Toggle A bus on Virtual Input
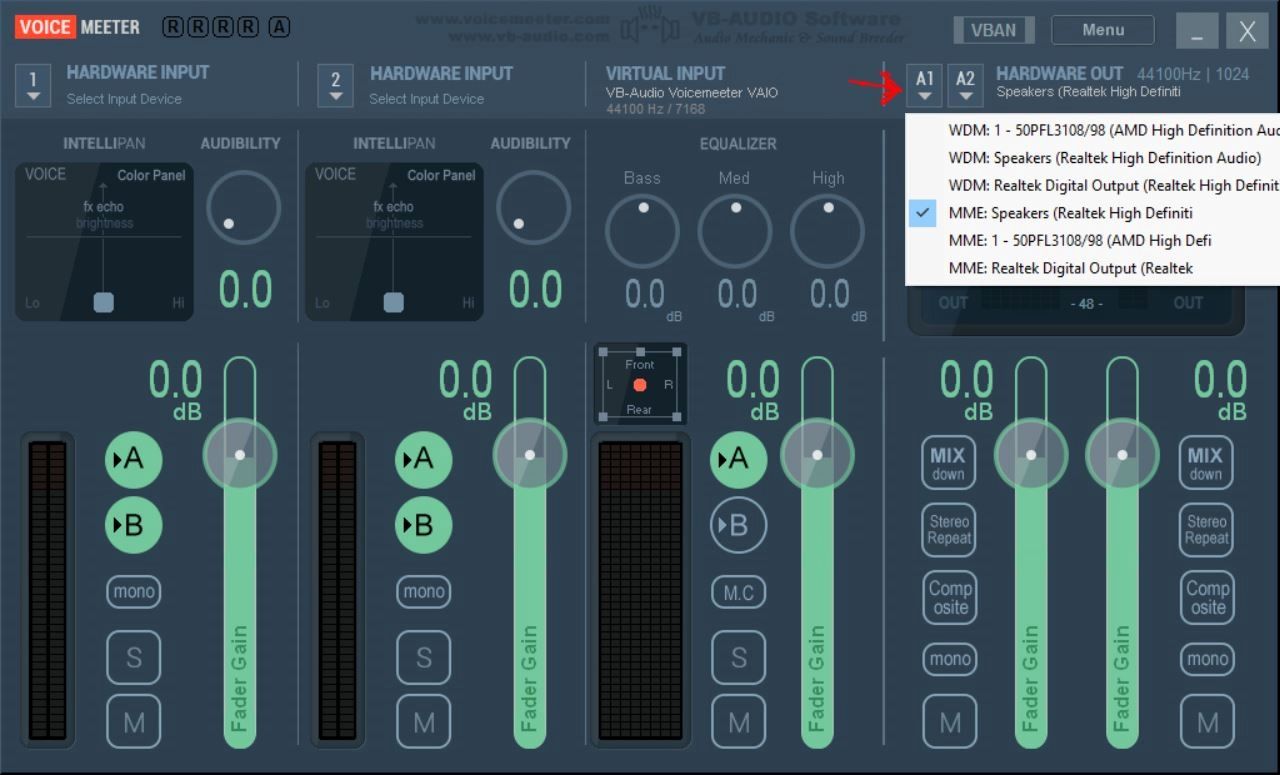The width and height of the screenshot is (1280, 775). pos(739,459)
